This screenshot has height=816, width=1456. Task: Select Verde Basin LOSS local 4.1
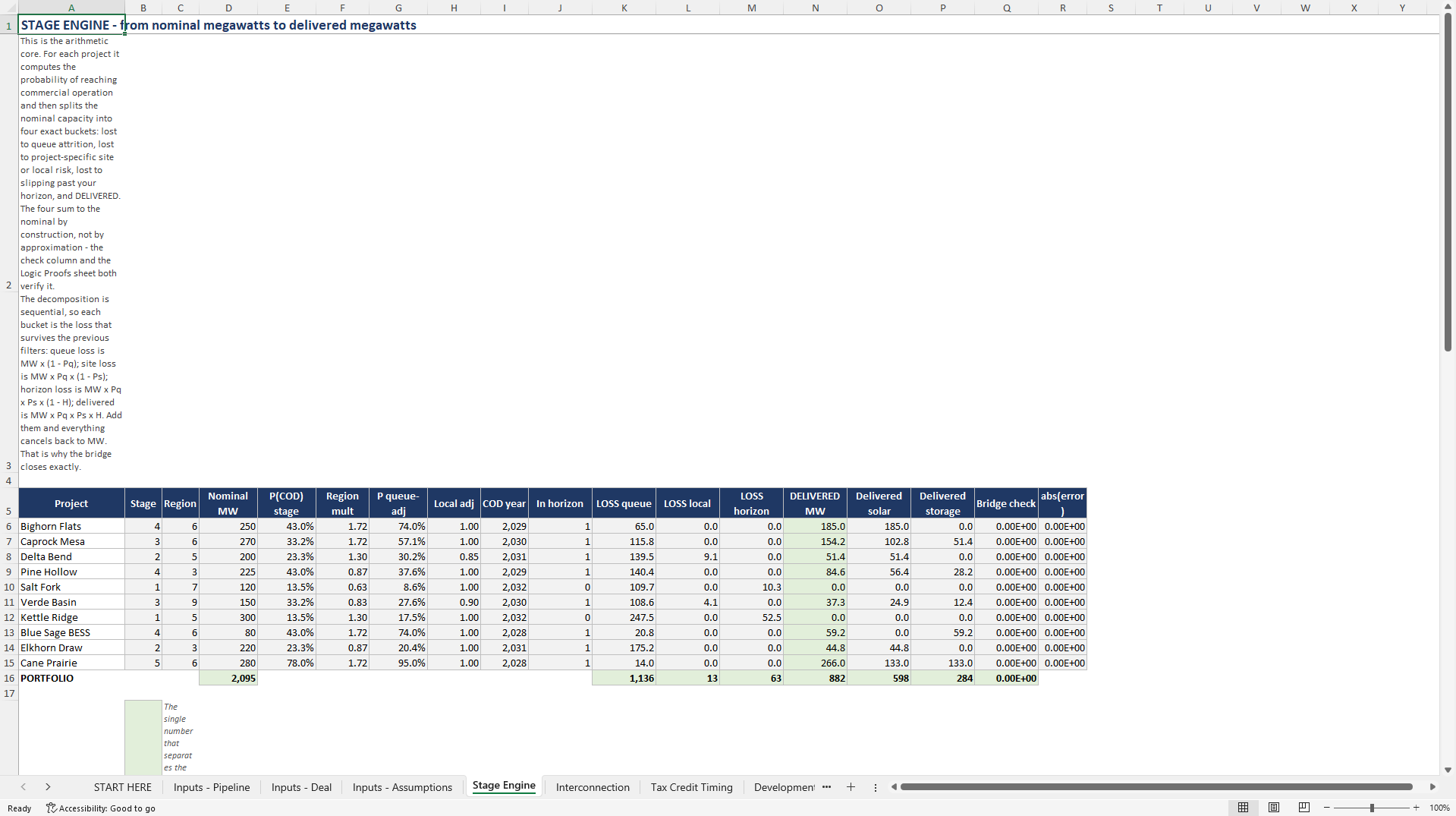(687, 602)
